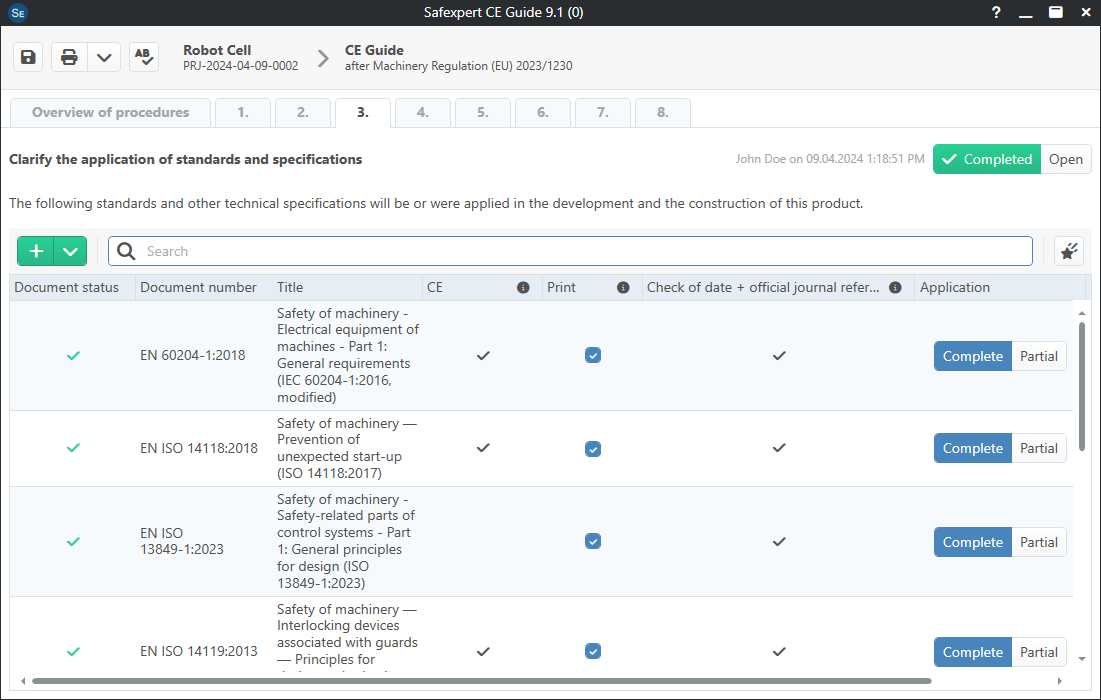Open the add-button dropdown chevron
The width and height of the screenshot is (1101, 700).
pos(68,251)
